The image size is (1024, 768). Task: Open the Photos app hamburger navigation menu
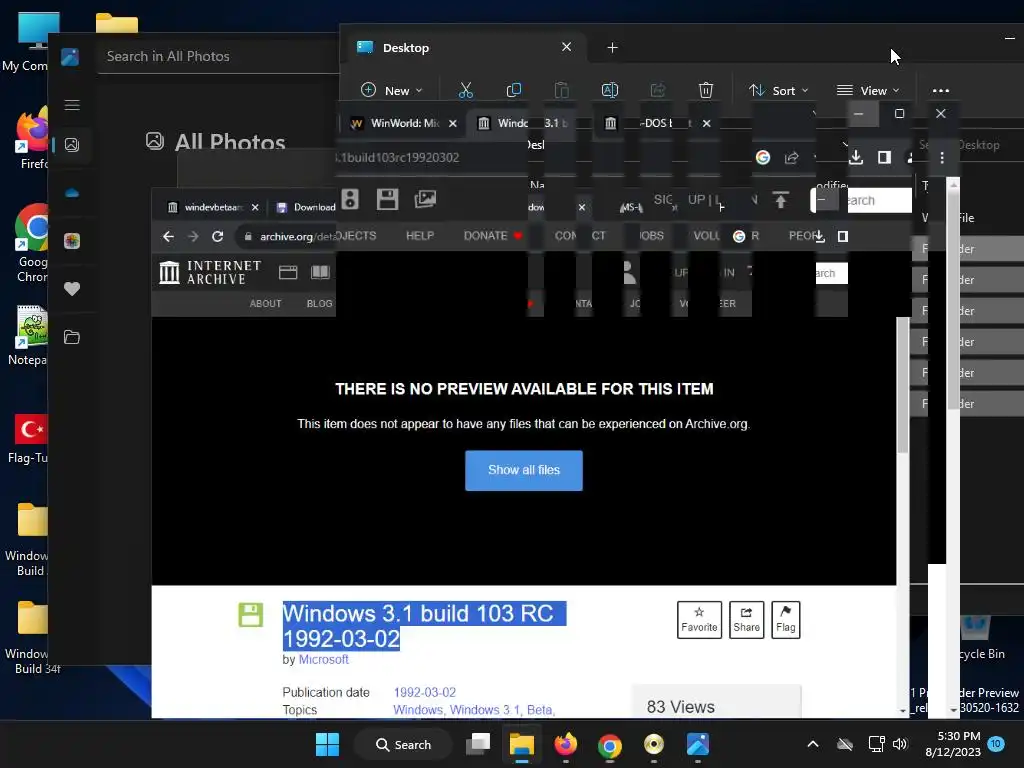72,105
